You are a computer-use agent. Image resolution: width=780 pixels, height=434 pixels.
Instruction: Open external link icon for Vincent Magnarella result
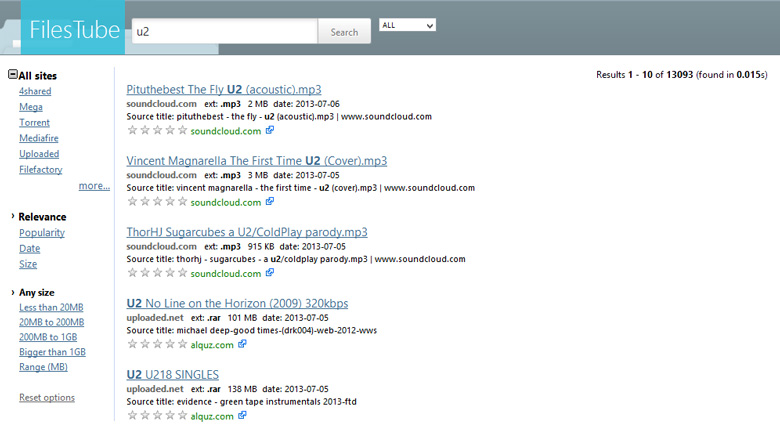pos(270,202)
